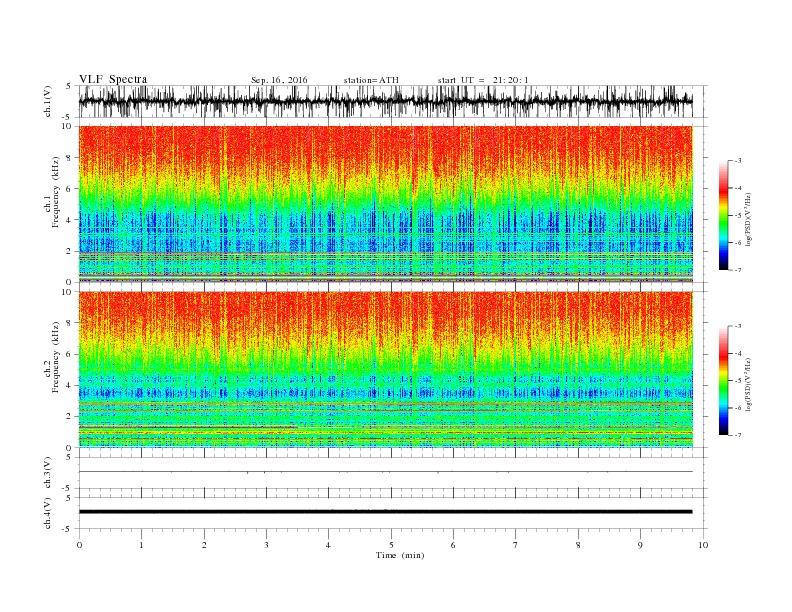Click the "station=ATH" header label
Image resolution: width=792 pixels, height=612 pixels.
click(371, 80)
